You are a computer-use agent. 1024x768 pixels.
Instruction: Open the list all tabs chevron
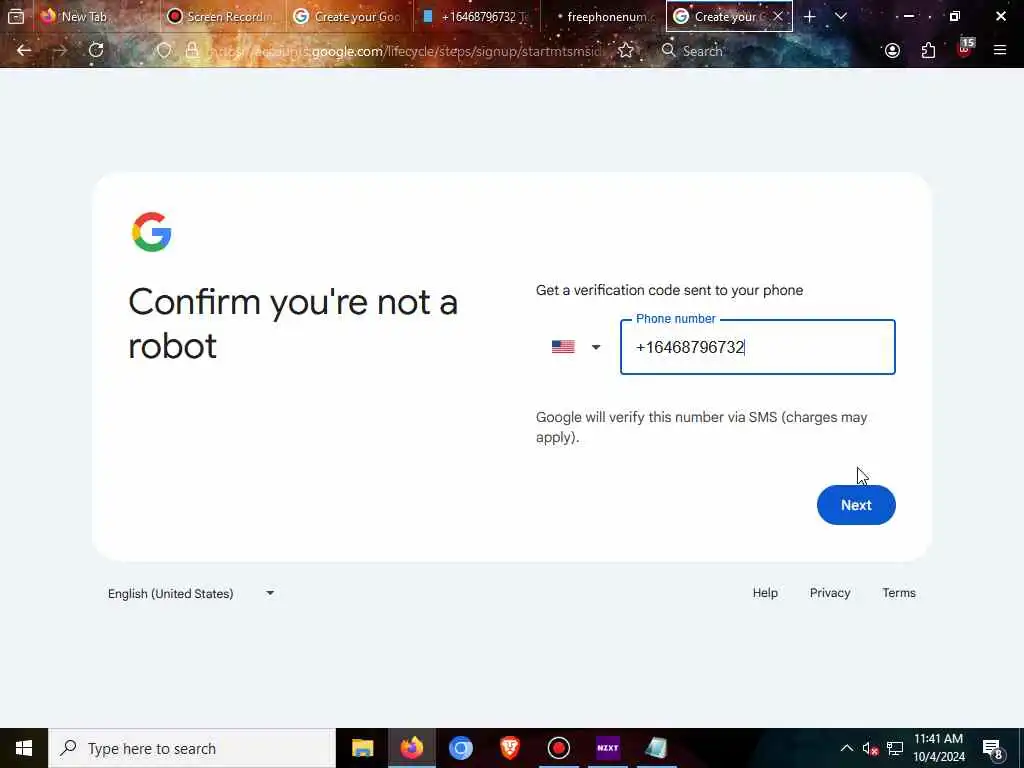840,16
